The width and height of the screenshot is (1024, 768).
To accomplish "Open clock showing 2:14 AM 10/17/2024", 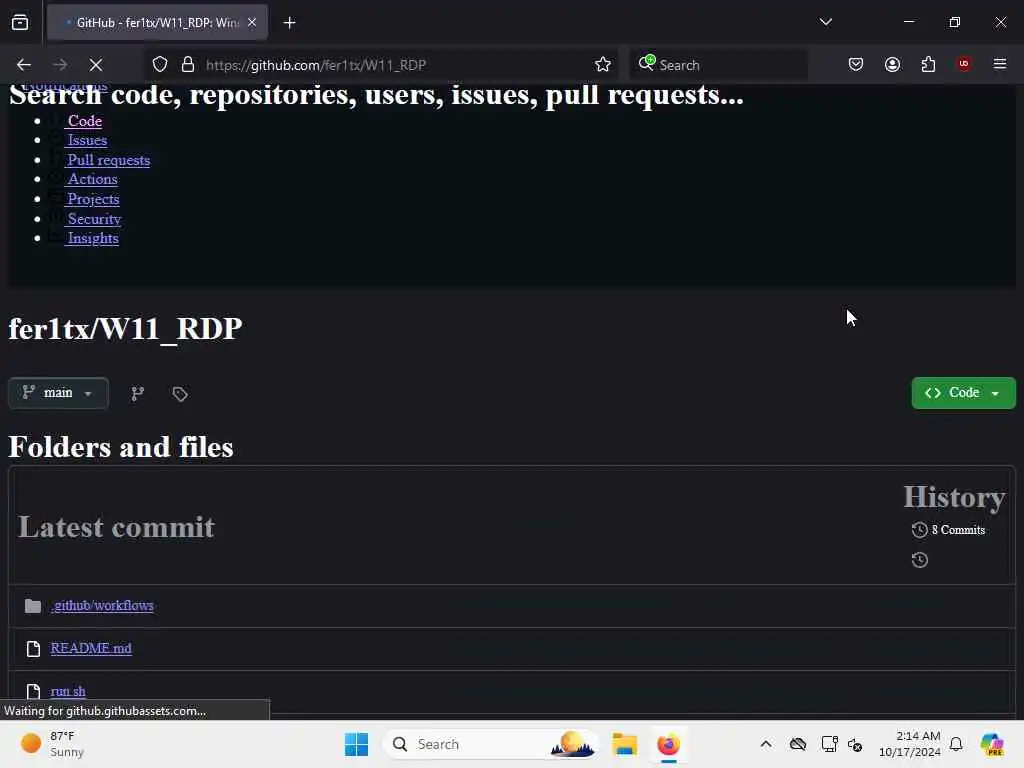I will click(x=910, y=744).
